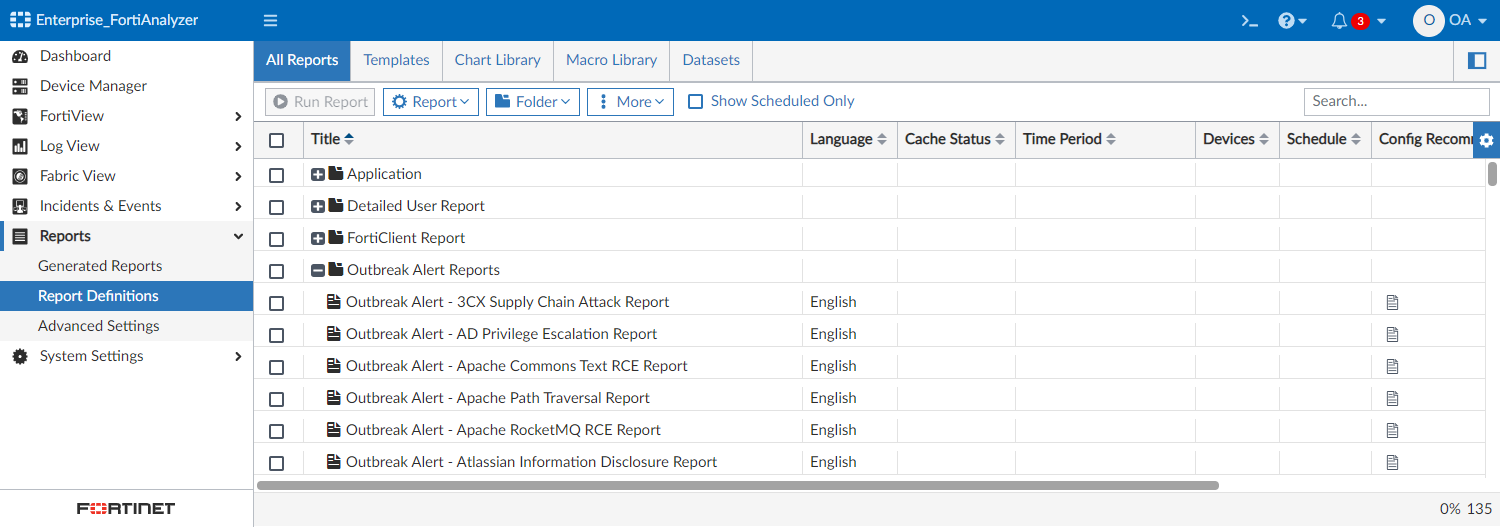
Task: Tick the select-all checkbox in table header
Action: [x=277, y=140]
